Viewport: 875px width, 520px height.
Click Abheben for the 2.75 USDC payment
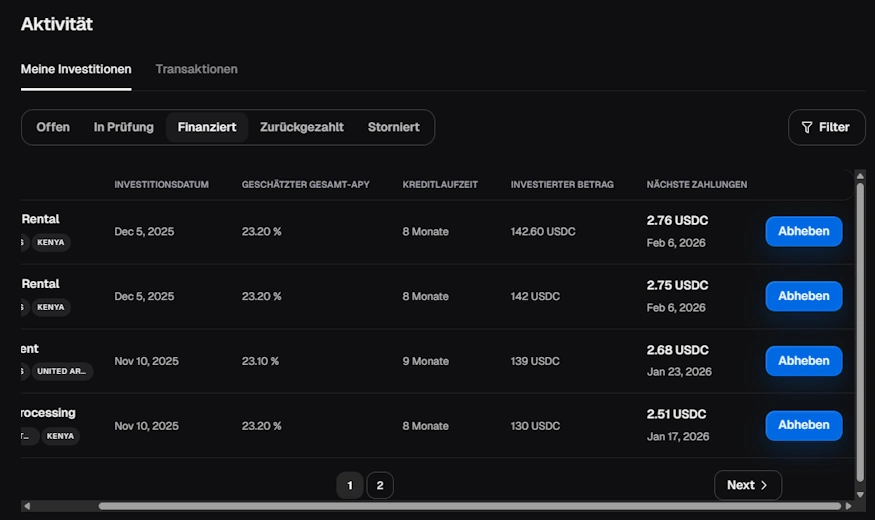803,296
